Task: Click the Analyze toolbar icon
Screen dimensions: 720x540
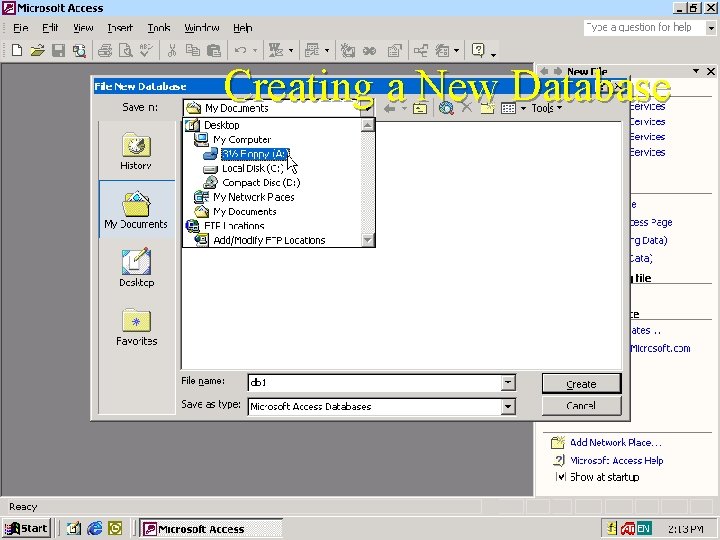Action: click(x=312, y=50)
